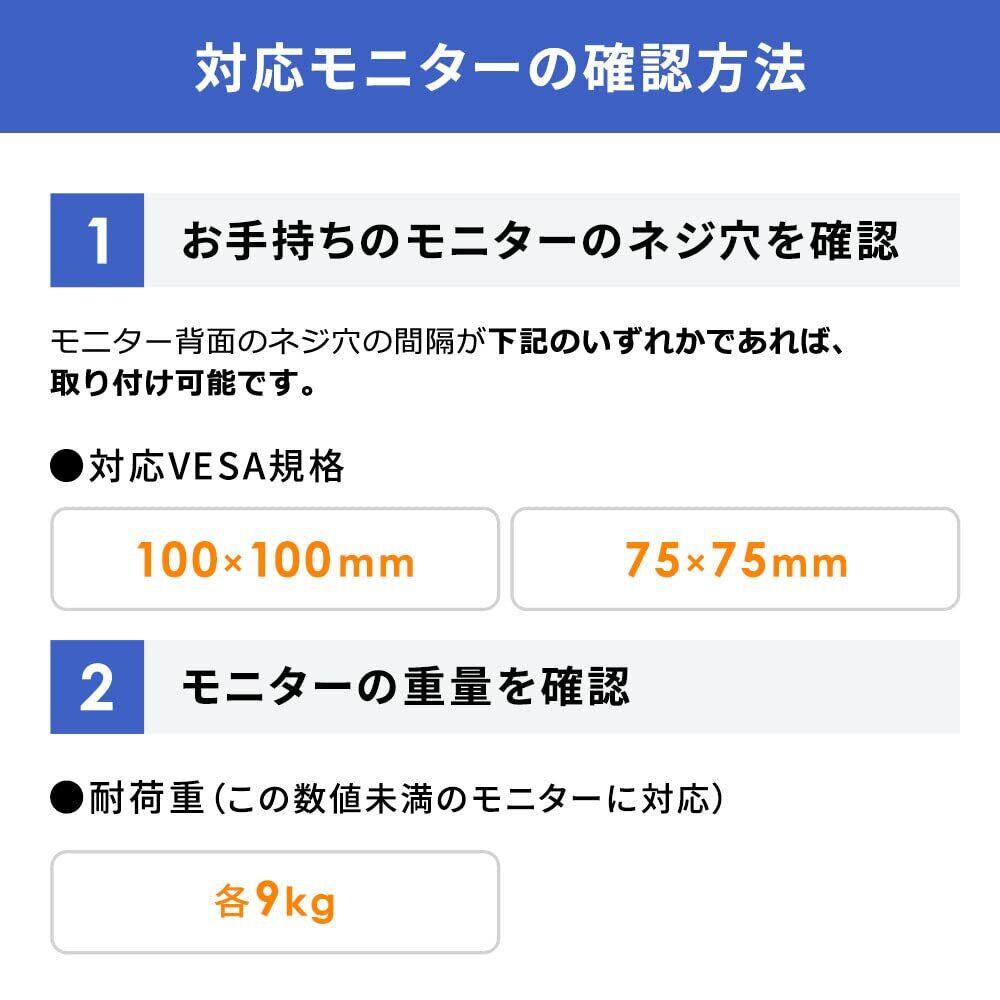Click the black bullet before 対応VESA規格
1000x1000 pixels.
point(67,467)
